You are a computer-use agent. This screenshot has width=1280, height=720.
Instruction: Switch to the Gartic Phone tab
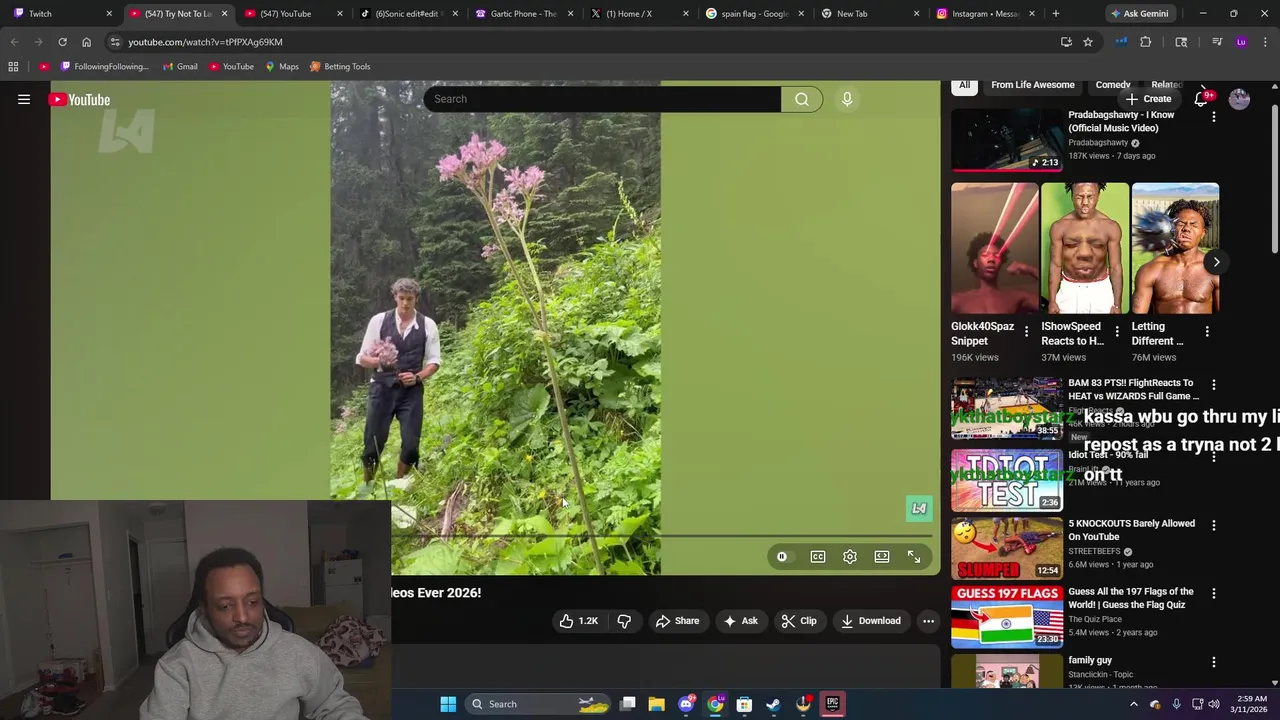pos(523,13)
